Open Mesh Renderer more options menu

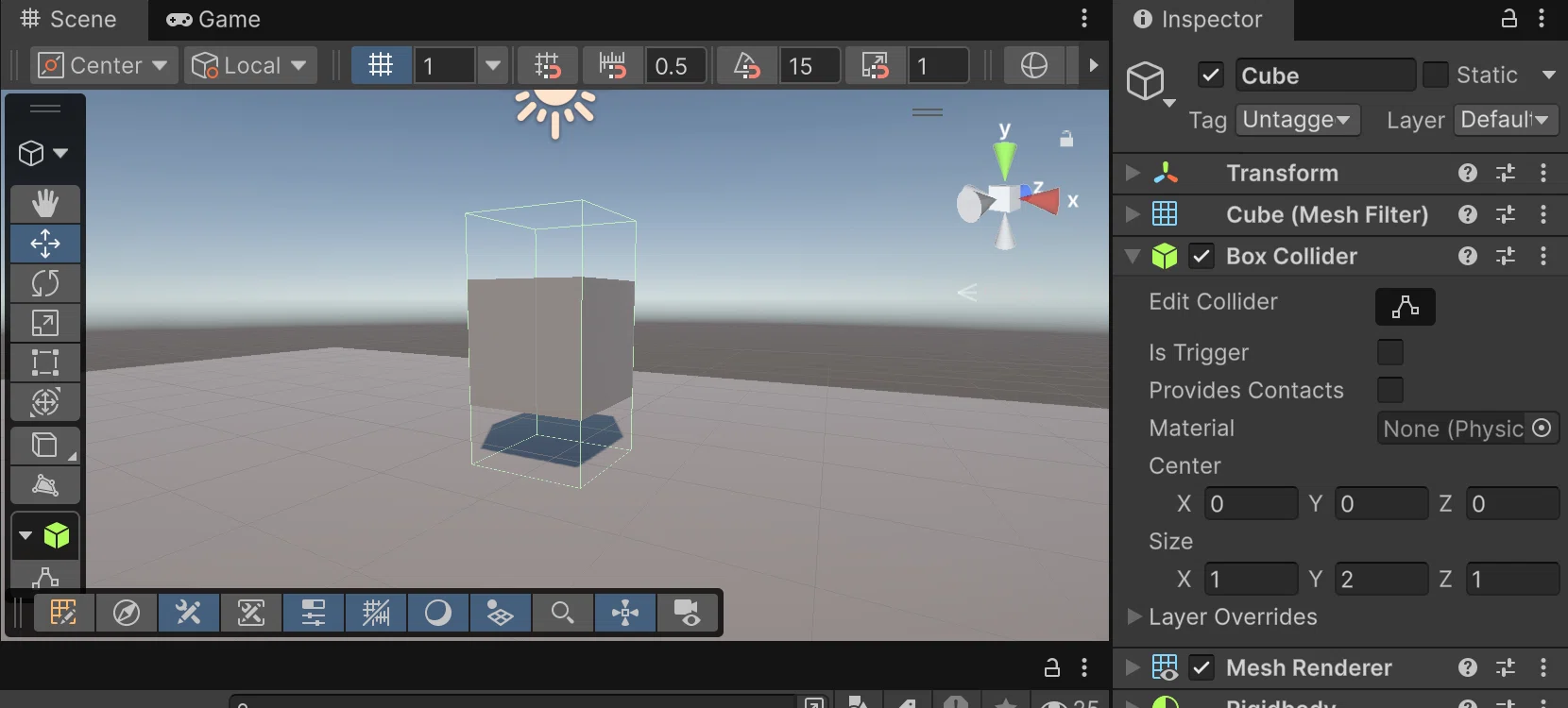[1543, 667]
